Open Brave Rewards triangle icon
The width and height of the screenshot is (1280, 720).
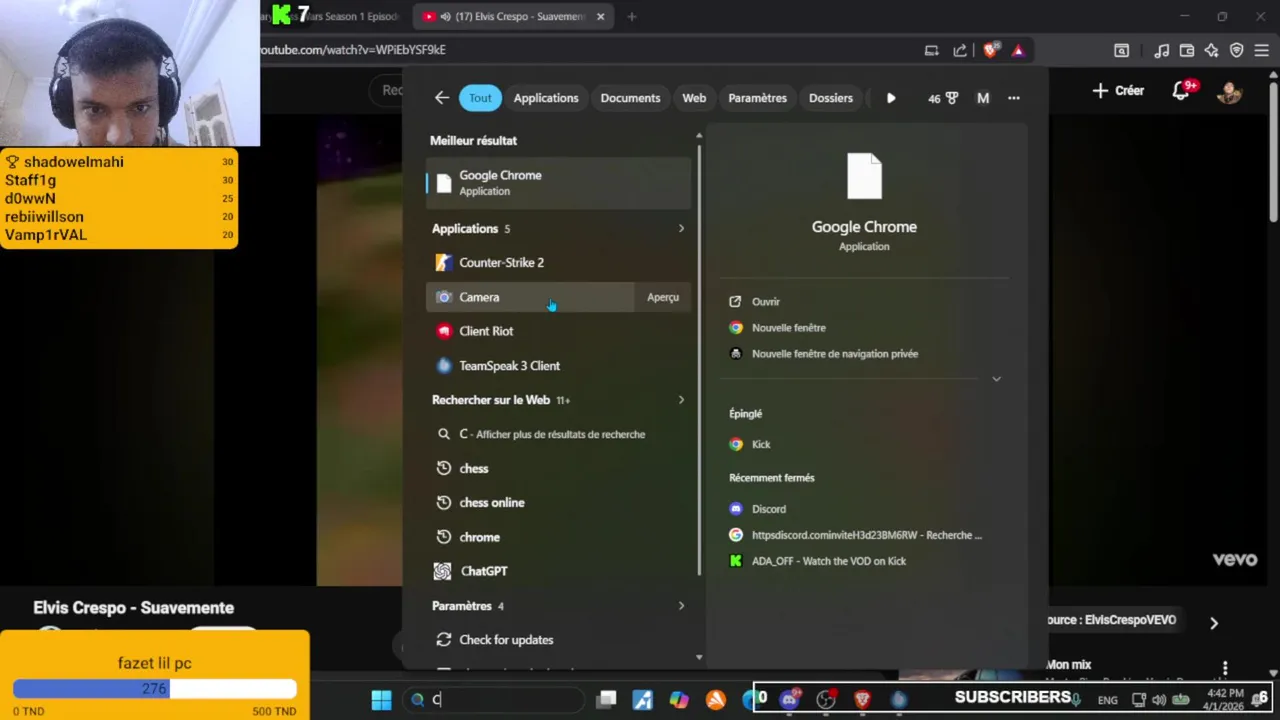1017,50
